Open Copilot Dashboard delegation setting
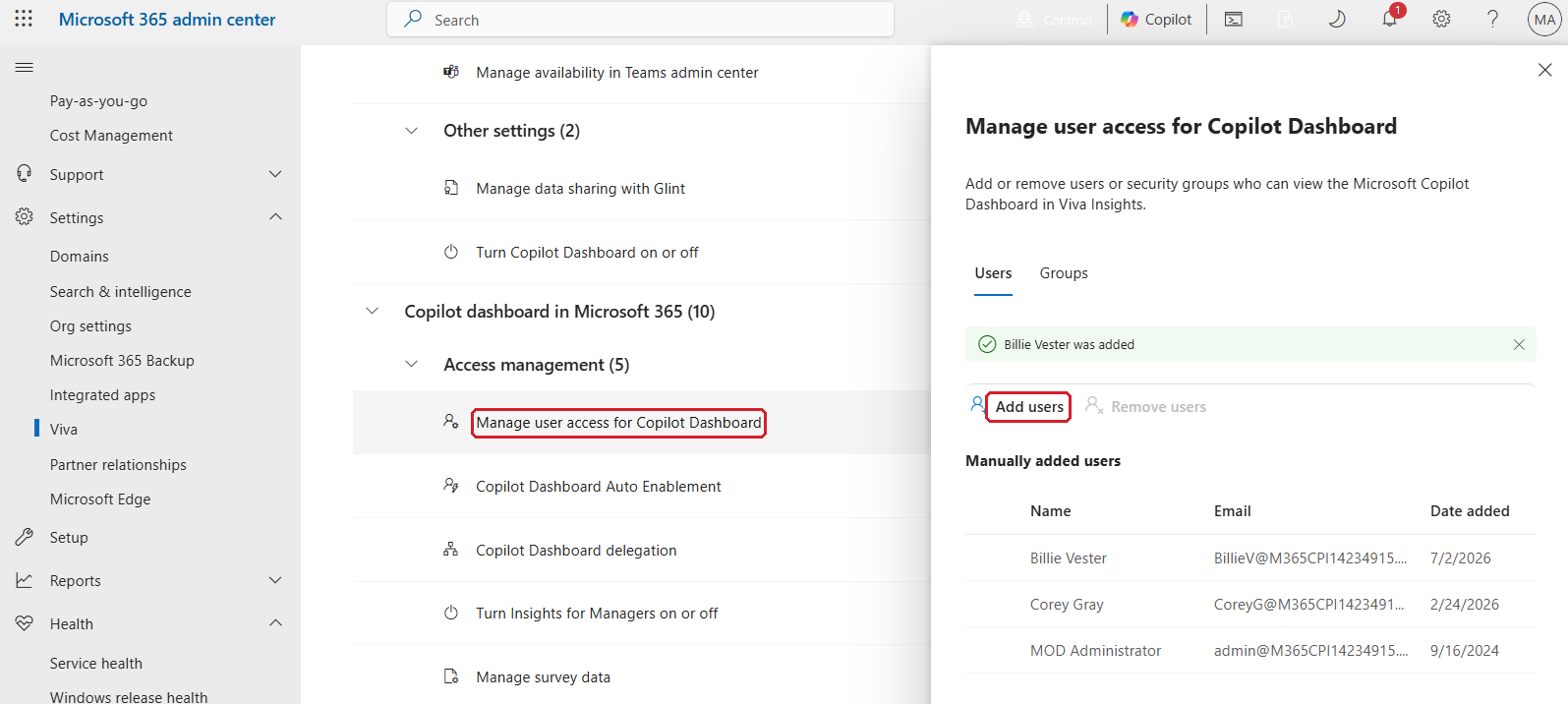This screenshot has height=704, width=1568. (x=576, y=551)
